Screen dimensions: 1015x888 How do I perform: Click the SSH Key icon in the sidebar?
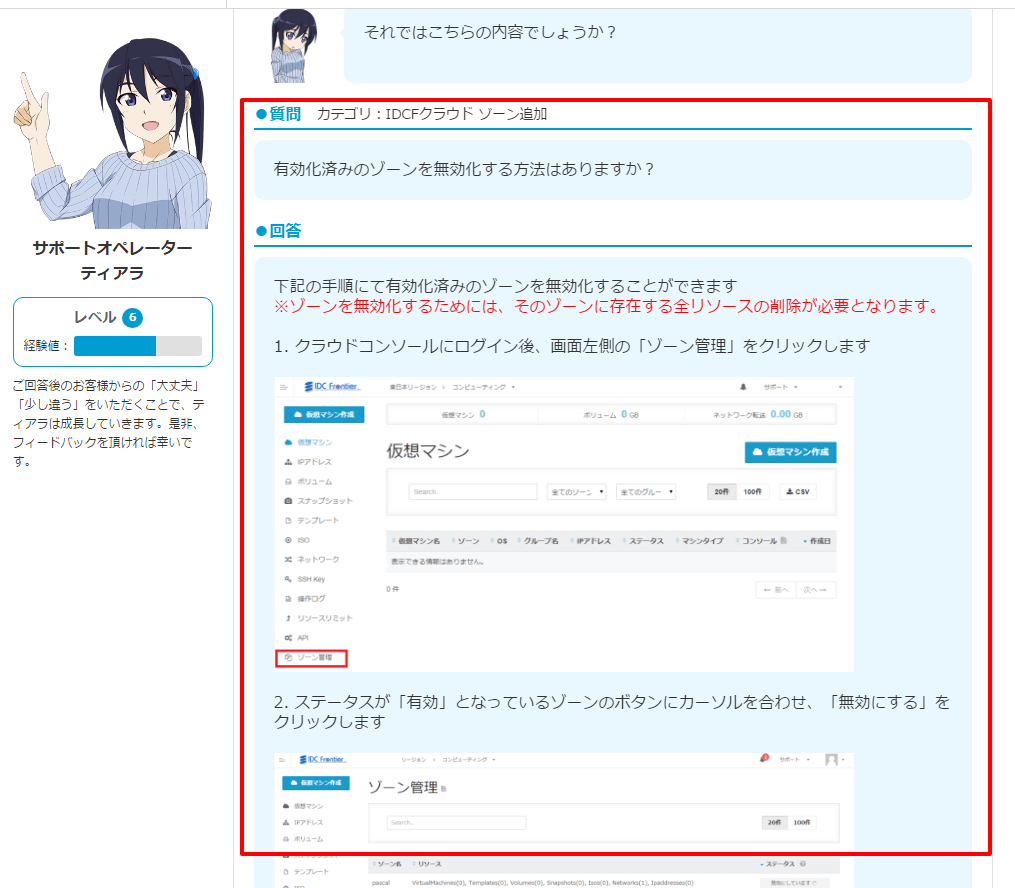coord(288,579)
